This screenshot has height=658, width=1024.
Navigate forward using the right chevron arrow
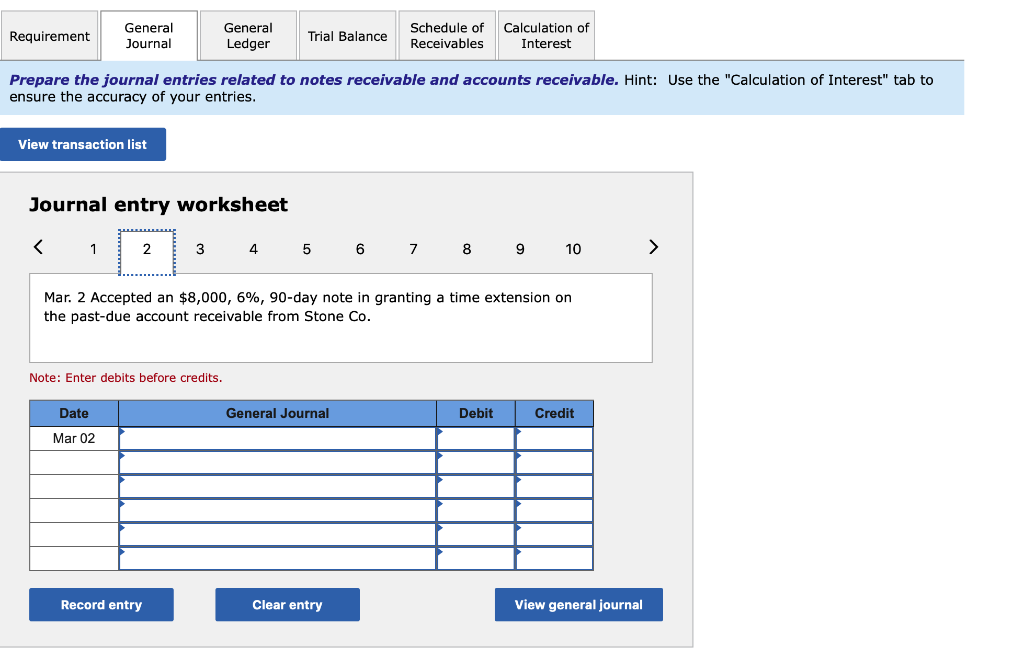[653, 247]
